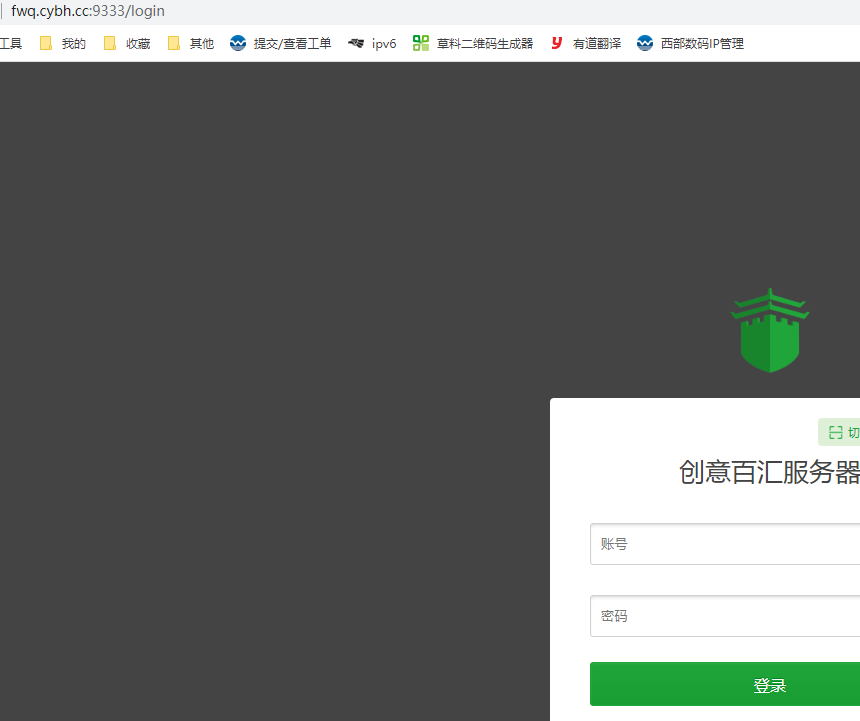Click the red 有道翻译 bookmark icon
Viewport: 860px width, 721px height.
pyautogui.click(x=557, y=43)
